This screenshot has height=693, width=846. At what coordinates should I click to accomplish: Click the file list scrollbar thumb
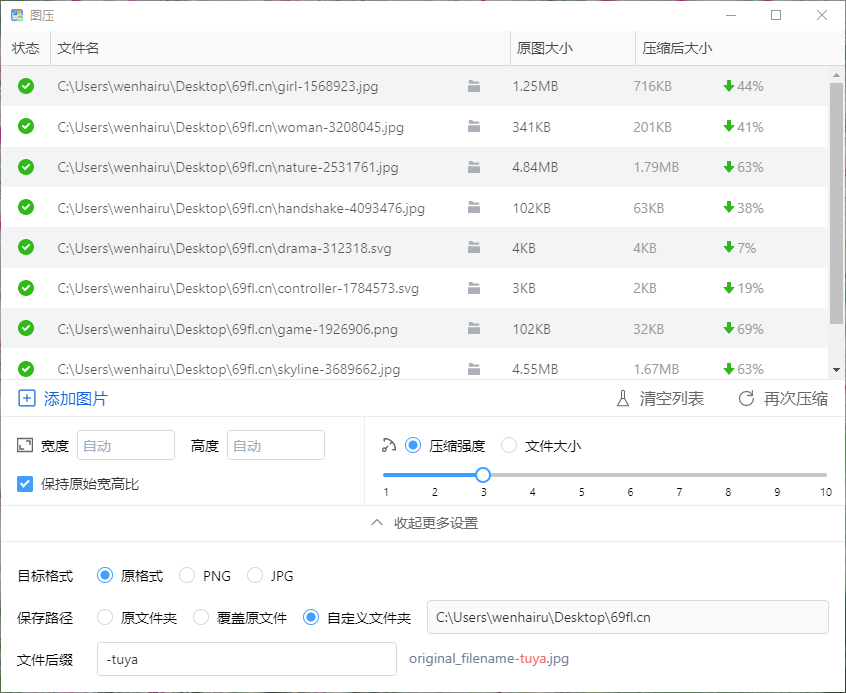coord(836,203)
